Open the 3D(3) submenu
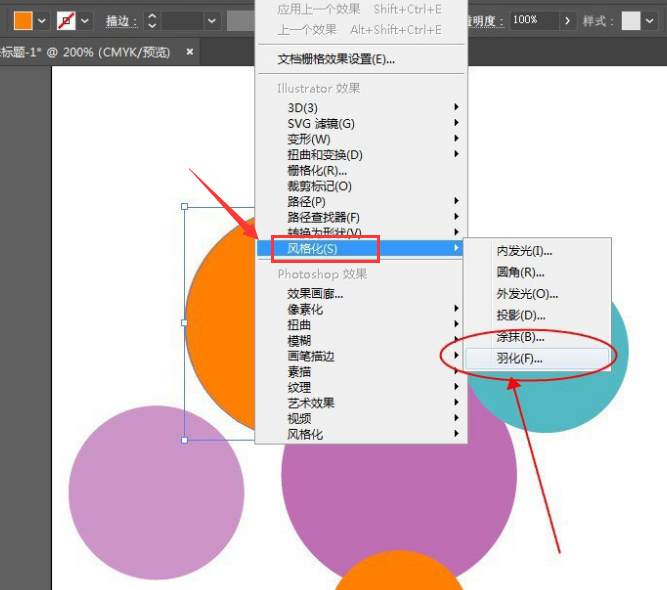The width and height of the screenshot is (667, 590). pyautogui.click(x=362, y=108)
